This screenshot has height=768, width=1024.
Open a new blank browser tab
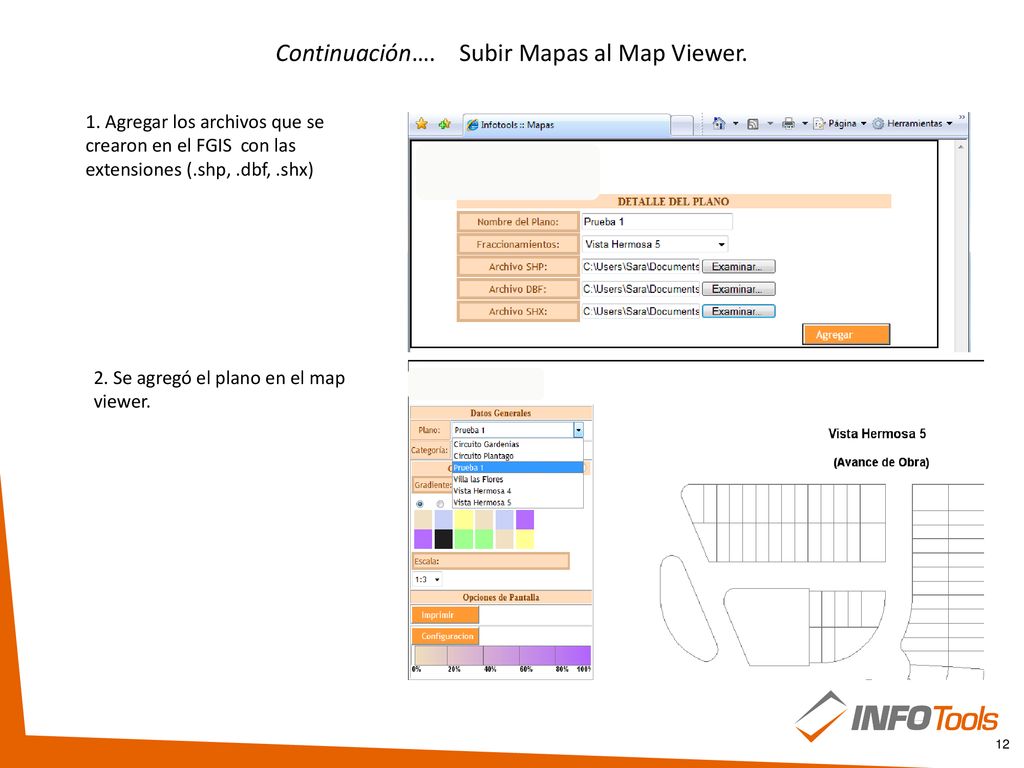tap(682, 125)
